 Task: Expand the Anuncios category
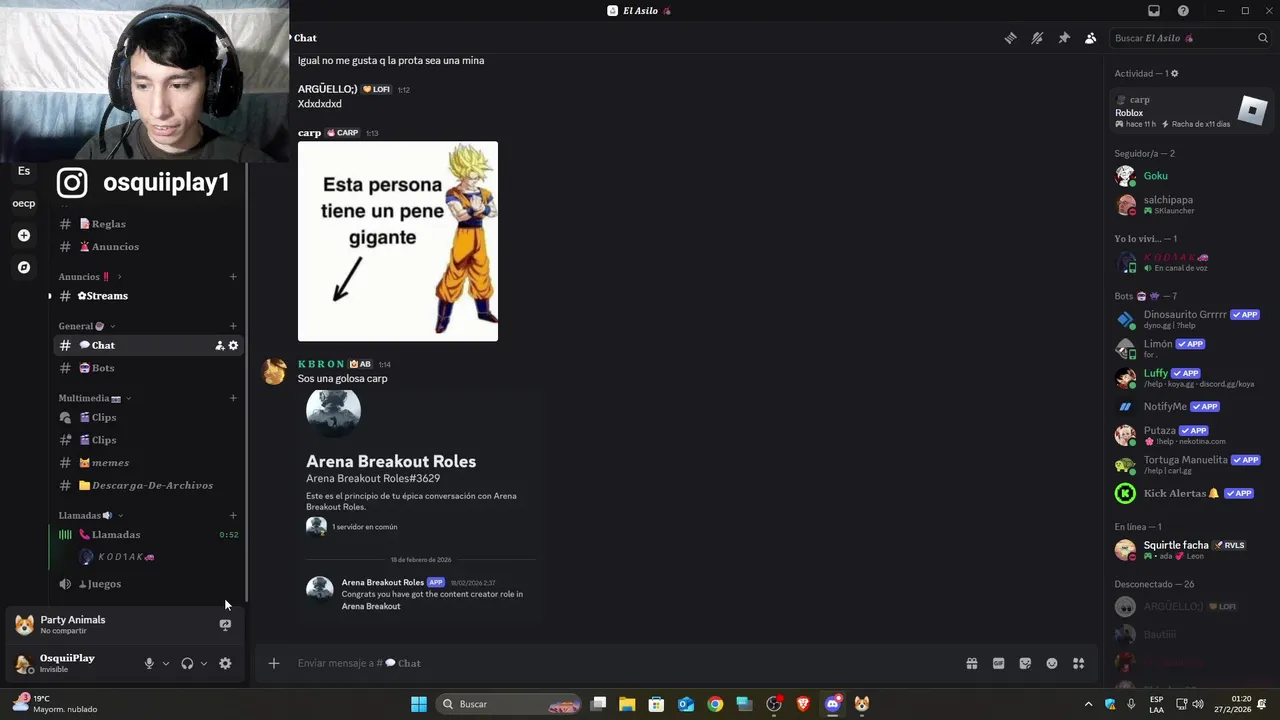pos(90,277)
